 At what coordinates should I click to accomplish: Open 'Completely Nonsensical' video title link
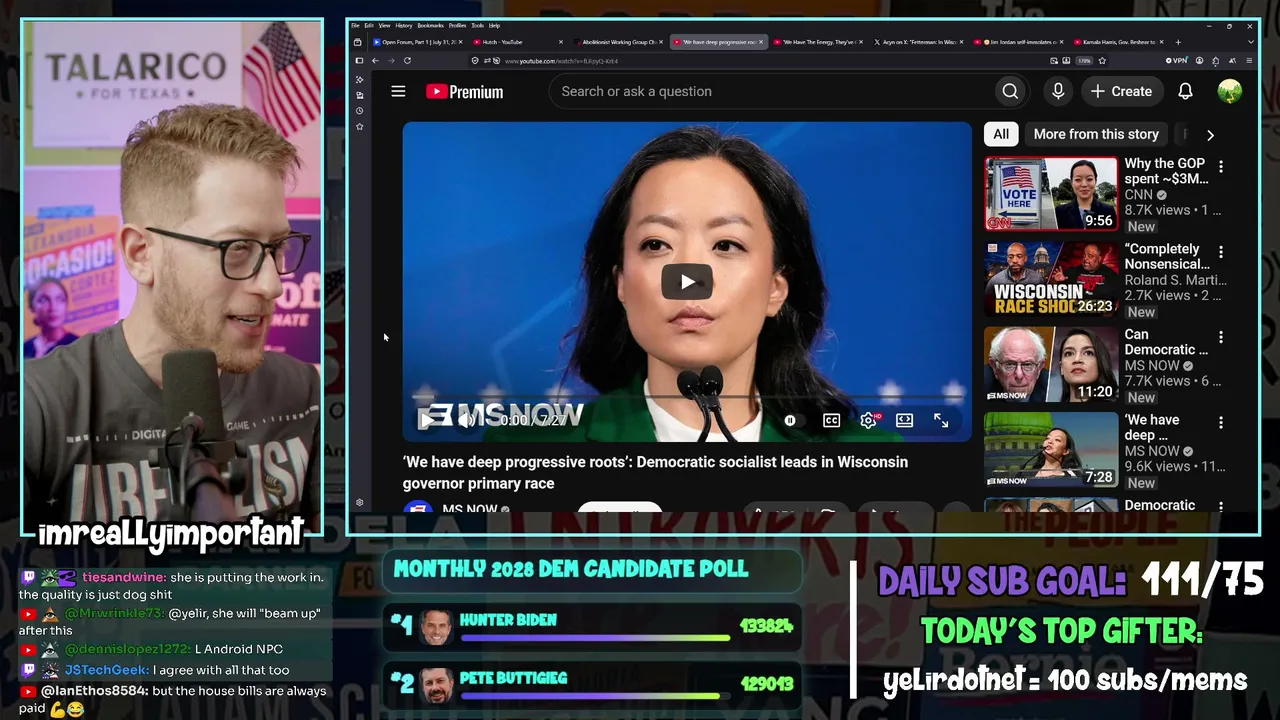point(1166,256)
